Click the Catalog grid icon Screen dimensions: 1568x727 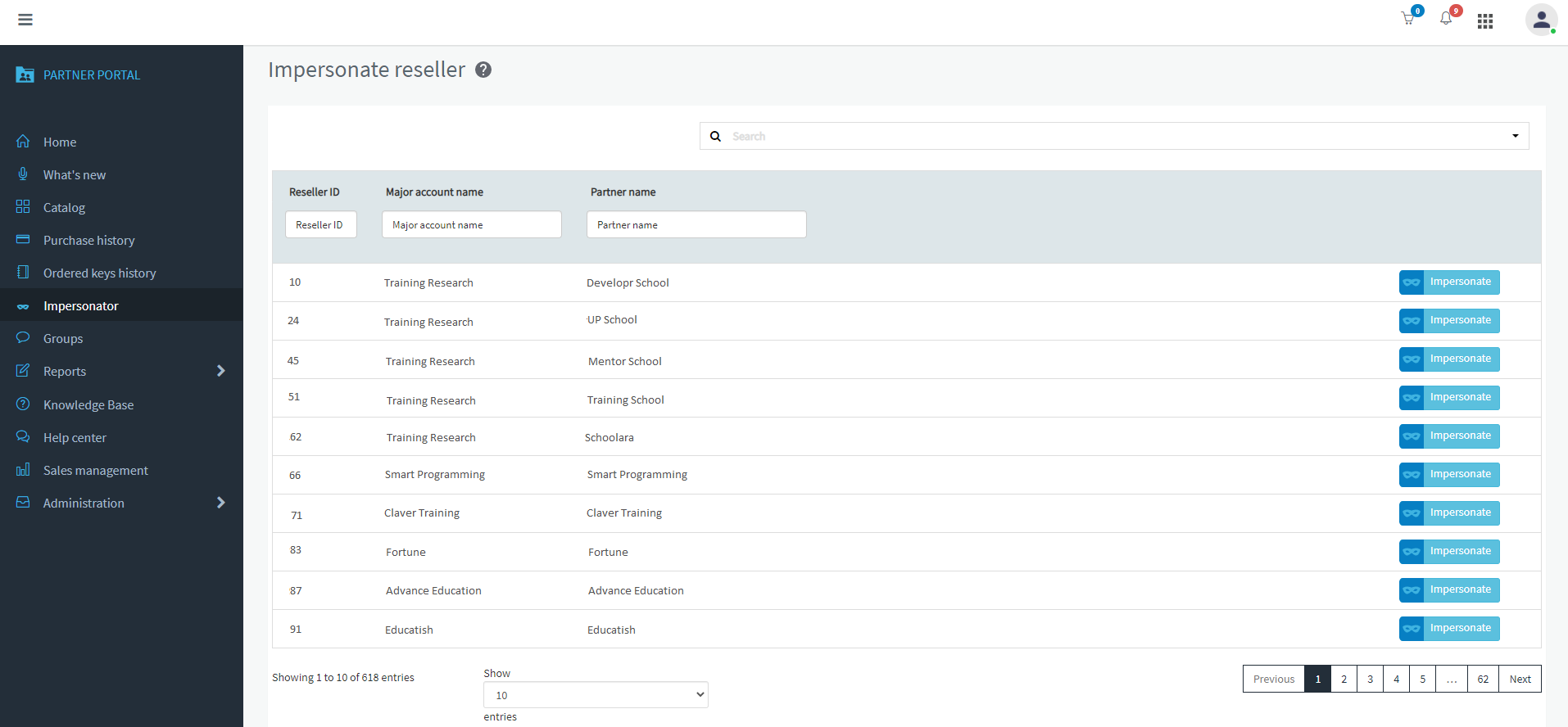(x=23, y=206)
